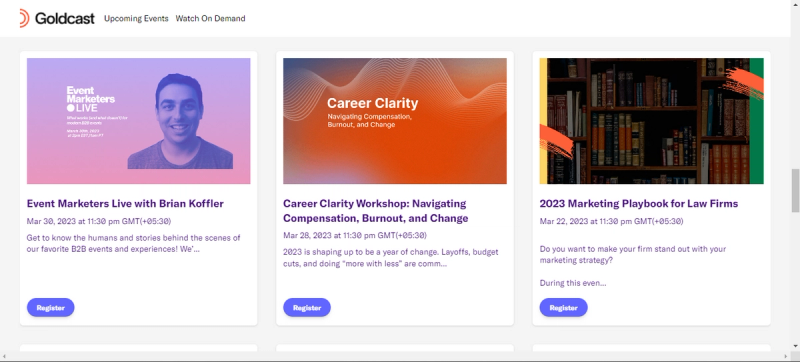
Task: Click the horizontal scrollbar right arrow
Action: pyautogui.click(x=787, y=355)
